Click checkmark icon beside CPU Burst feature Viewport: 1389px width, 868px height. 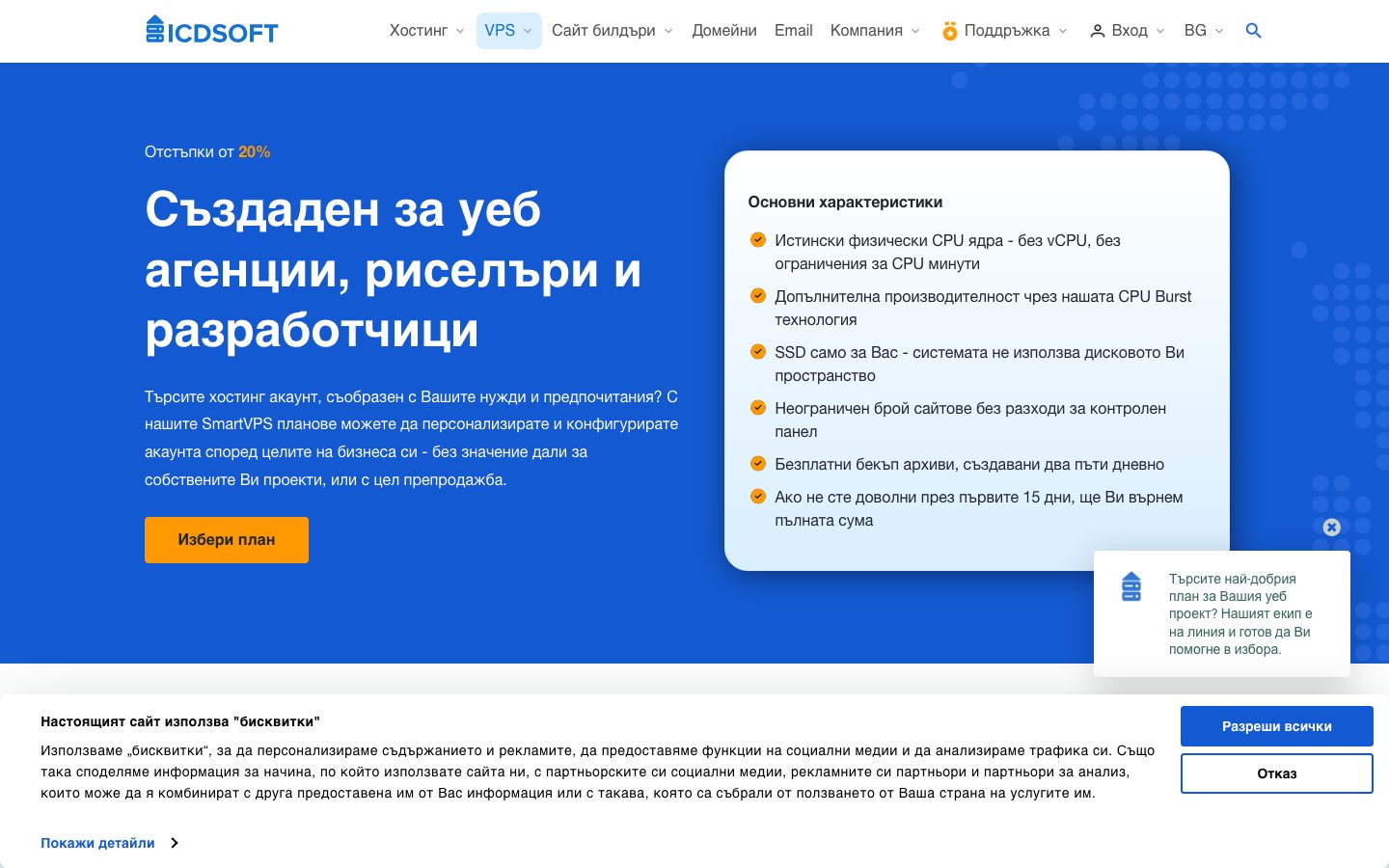pos(758,295)
